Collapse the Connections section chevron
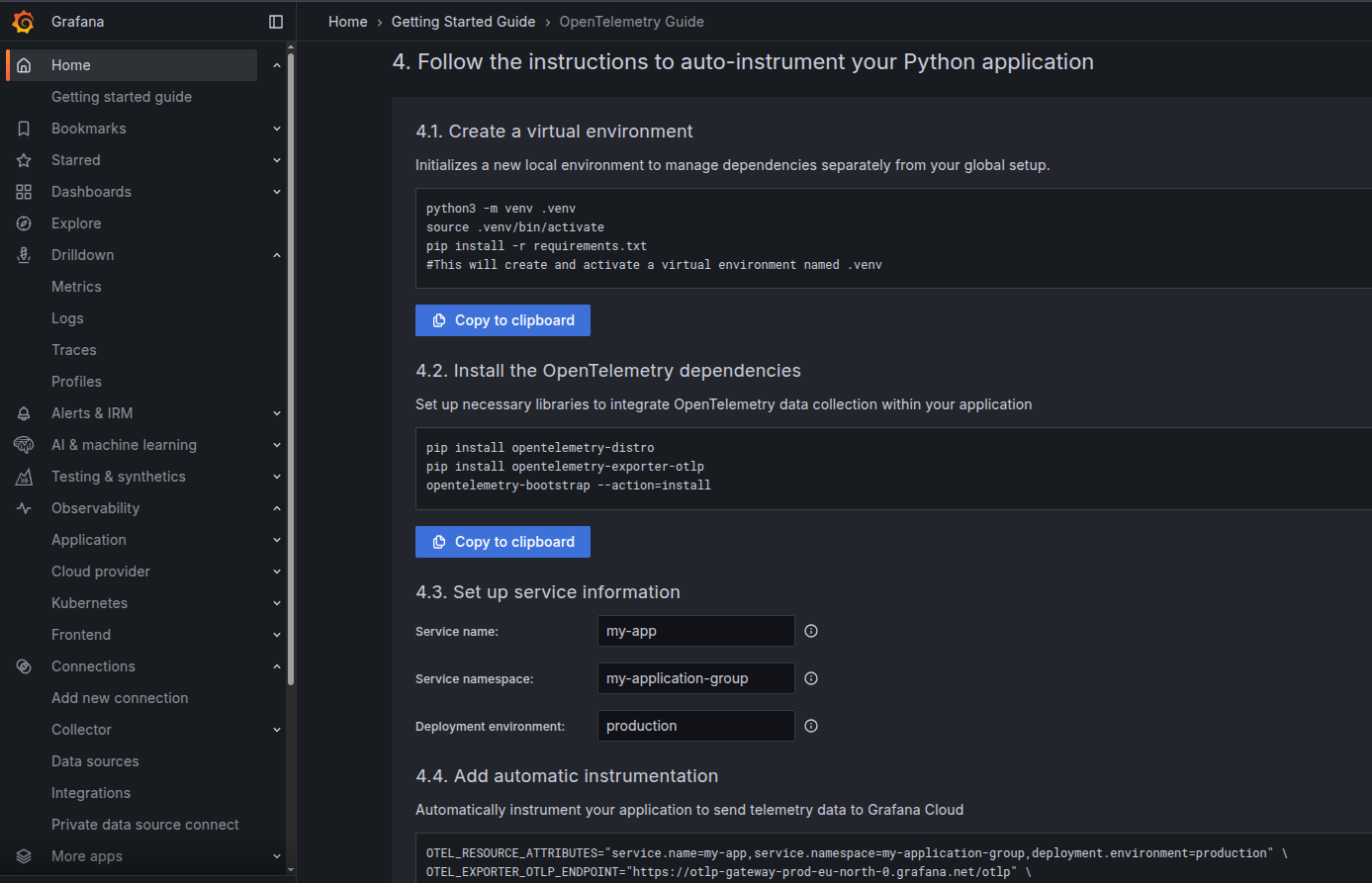This screenshot has width=1372, height=883. [x=277, y=666]
